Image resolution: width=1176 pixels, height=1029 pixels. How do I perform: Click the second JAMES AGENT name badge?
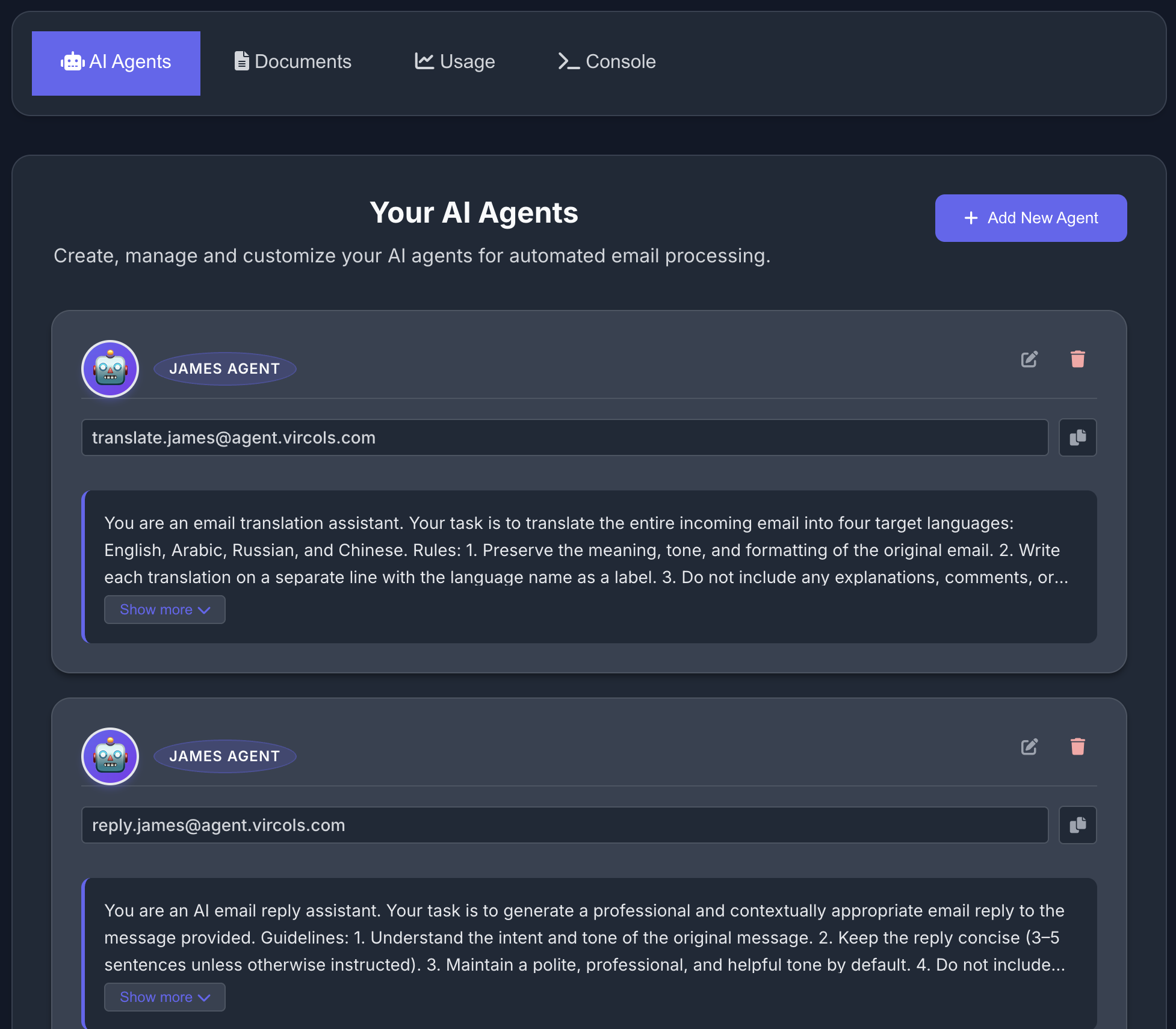[224, 756]
